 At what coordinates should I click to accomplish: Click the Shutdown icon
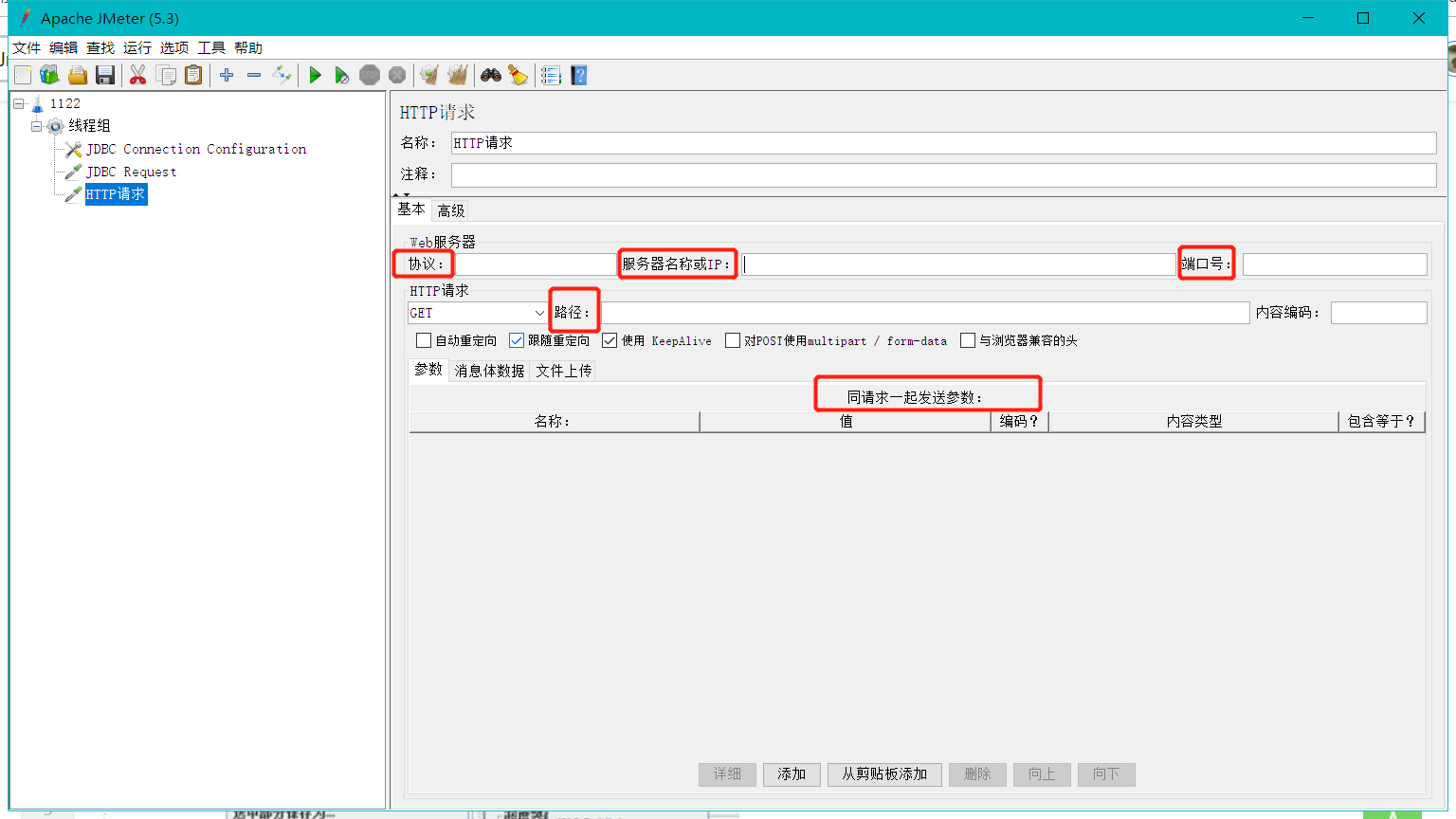pos(397,75)
